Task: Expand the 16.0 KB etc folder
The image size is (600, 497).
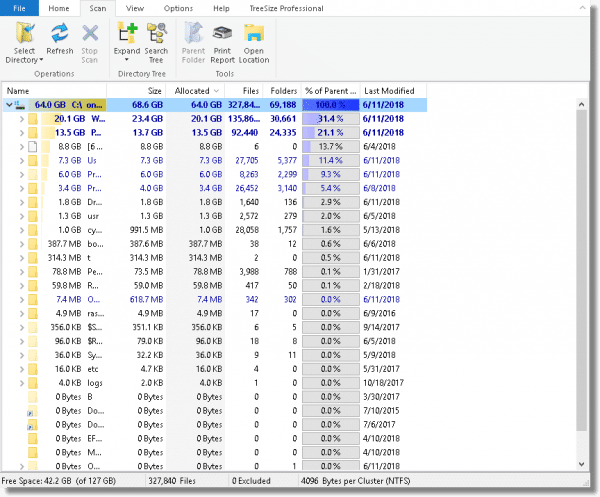Action: [22, 369]
